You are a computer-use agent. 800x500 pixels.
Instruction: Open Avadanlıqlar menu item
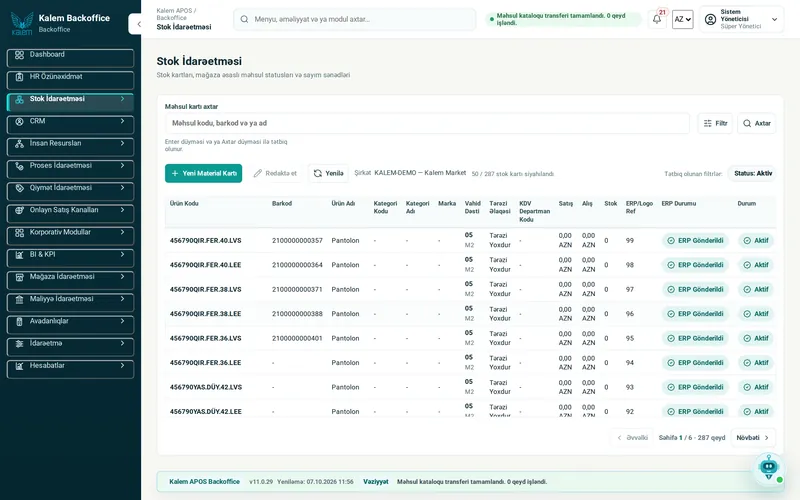(70, 324)
